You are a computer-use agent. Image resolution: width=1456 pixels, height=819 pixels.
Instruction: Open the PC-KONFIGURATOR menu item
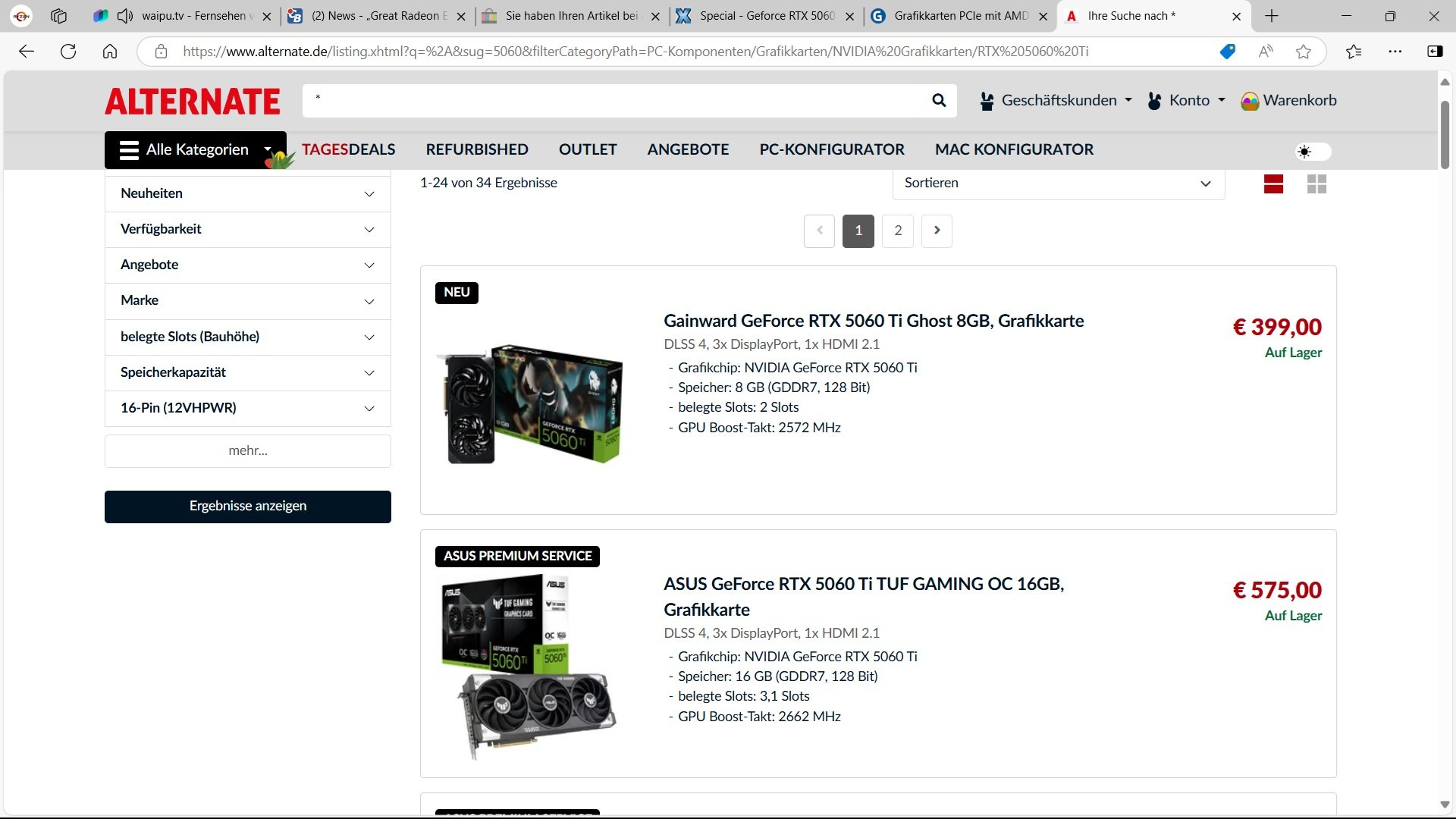click(832, 149)
